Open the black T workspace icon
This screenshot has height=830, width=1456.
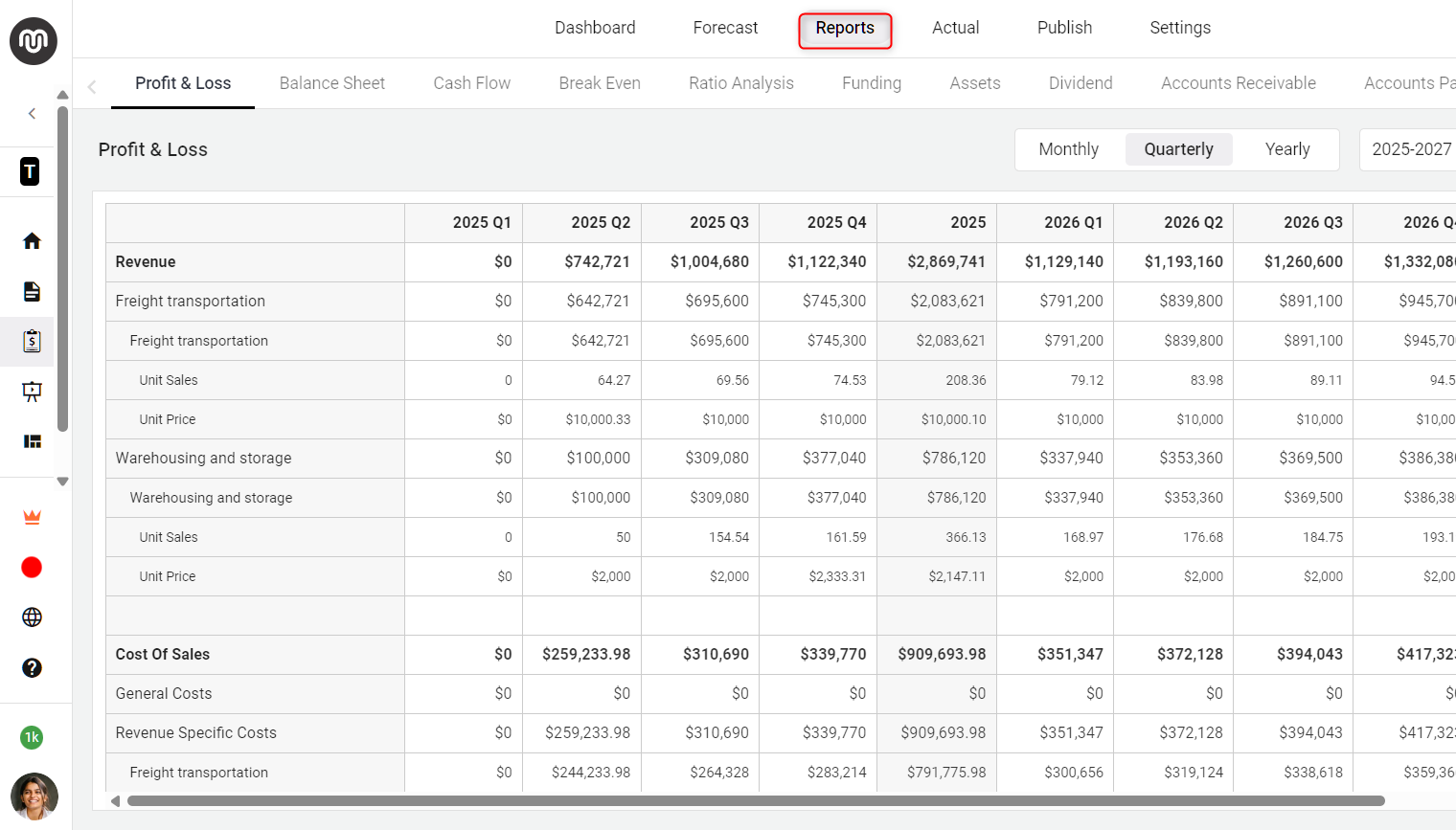point(31,171)
